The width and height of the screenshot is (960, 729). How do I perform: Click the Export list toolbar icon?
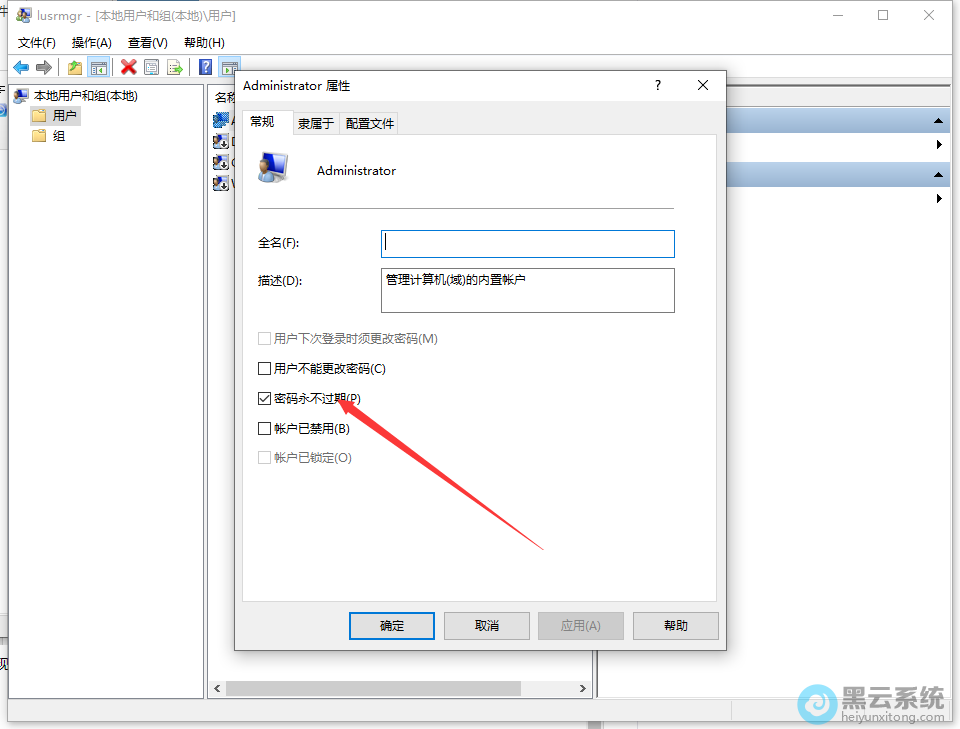175,67
